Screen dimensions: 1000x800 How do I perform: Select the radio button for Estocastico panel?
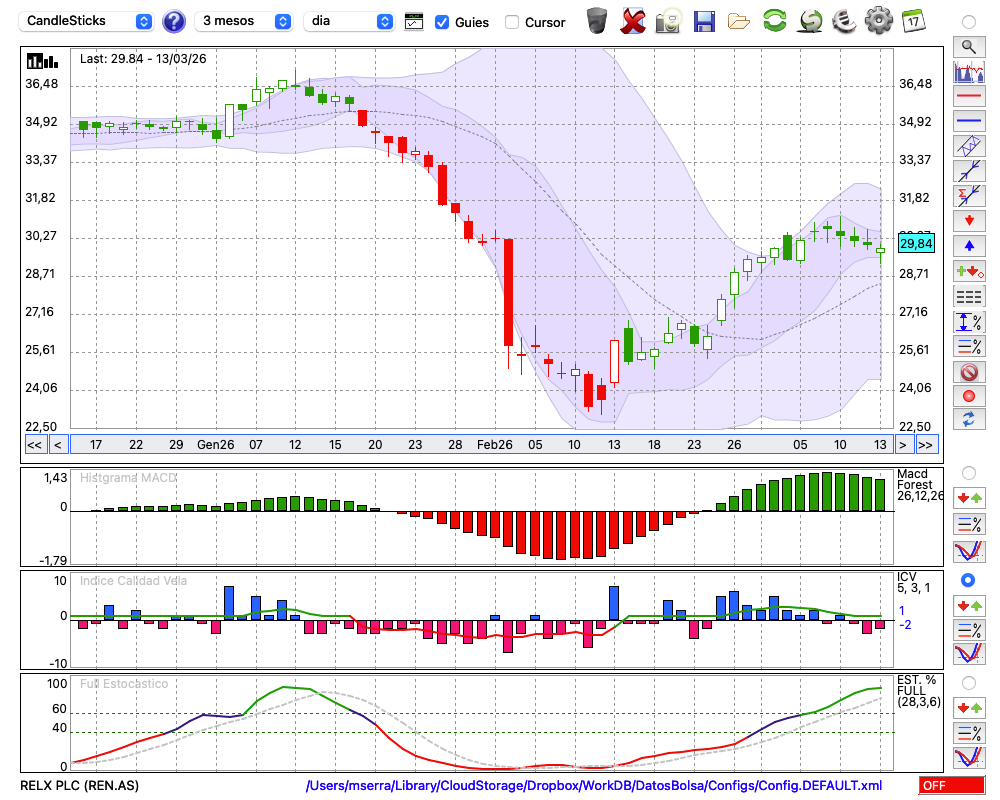coord(969,683)
